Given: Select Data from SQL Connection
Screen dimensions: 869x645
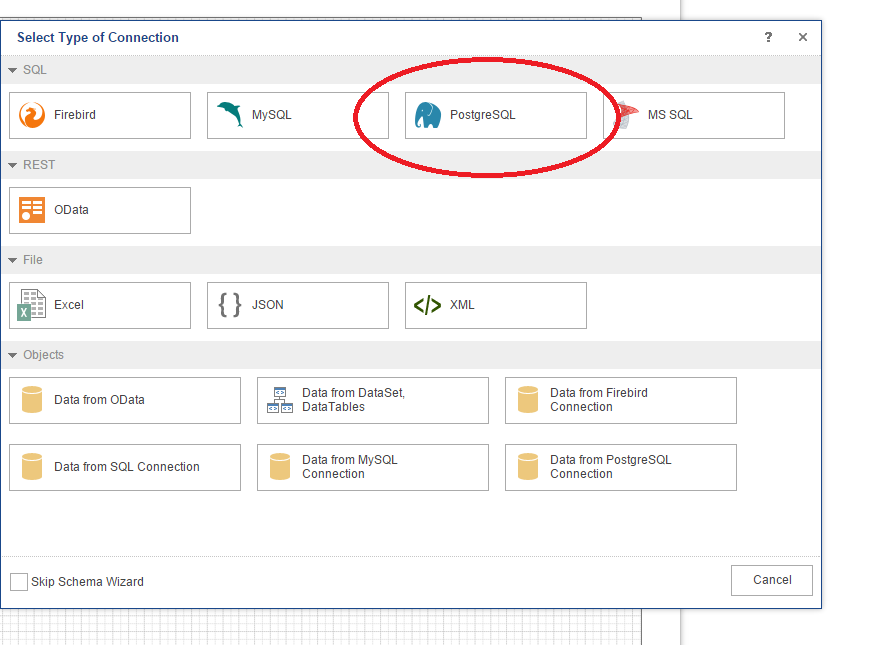Looking at the screenshot, I should point(125,467).
